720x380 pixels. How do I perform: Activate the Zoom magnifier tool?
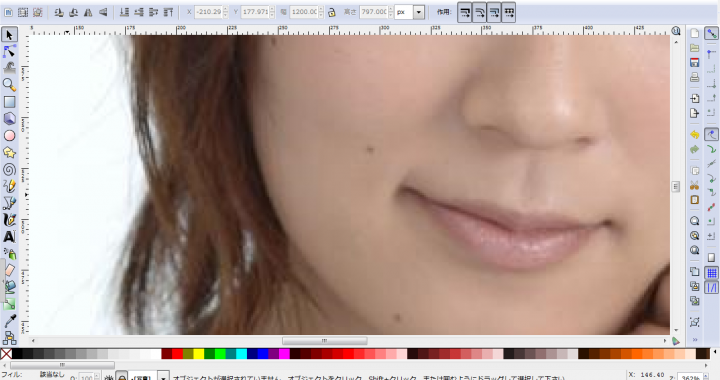(x=9, y=84)
